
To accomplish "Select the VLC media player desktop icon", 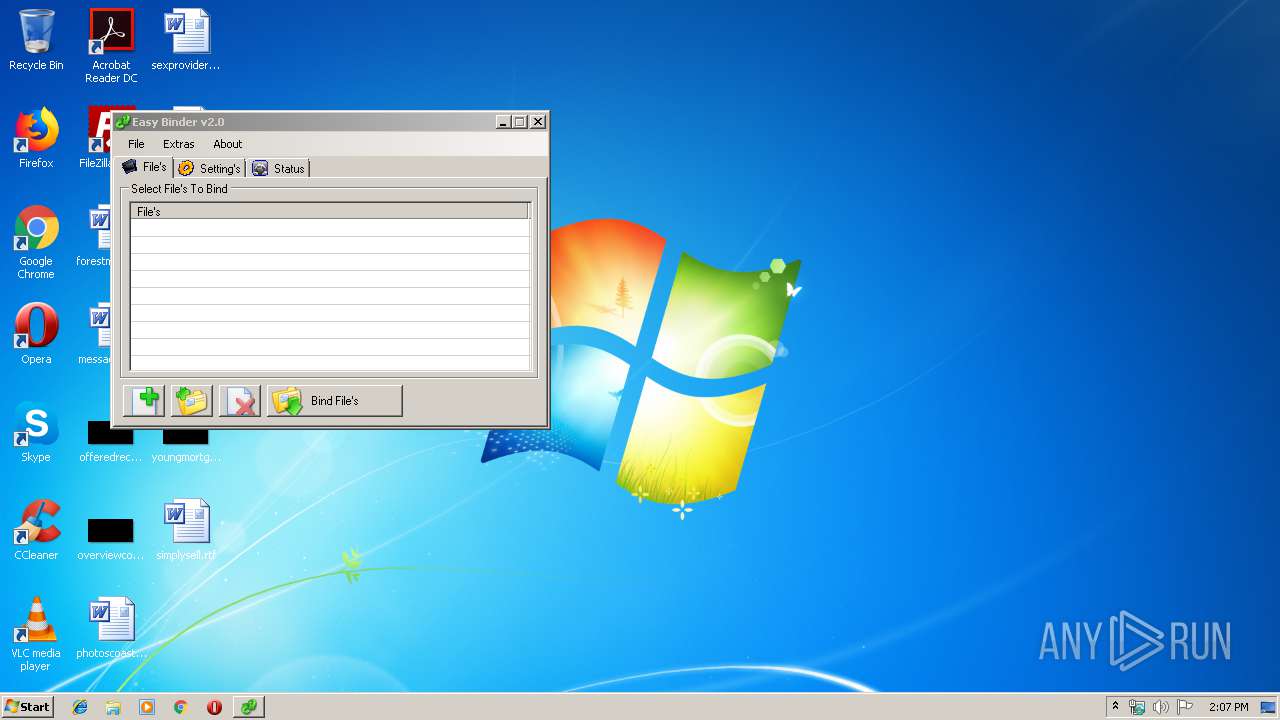I will click(x=36, y=634).
